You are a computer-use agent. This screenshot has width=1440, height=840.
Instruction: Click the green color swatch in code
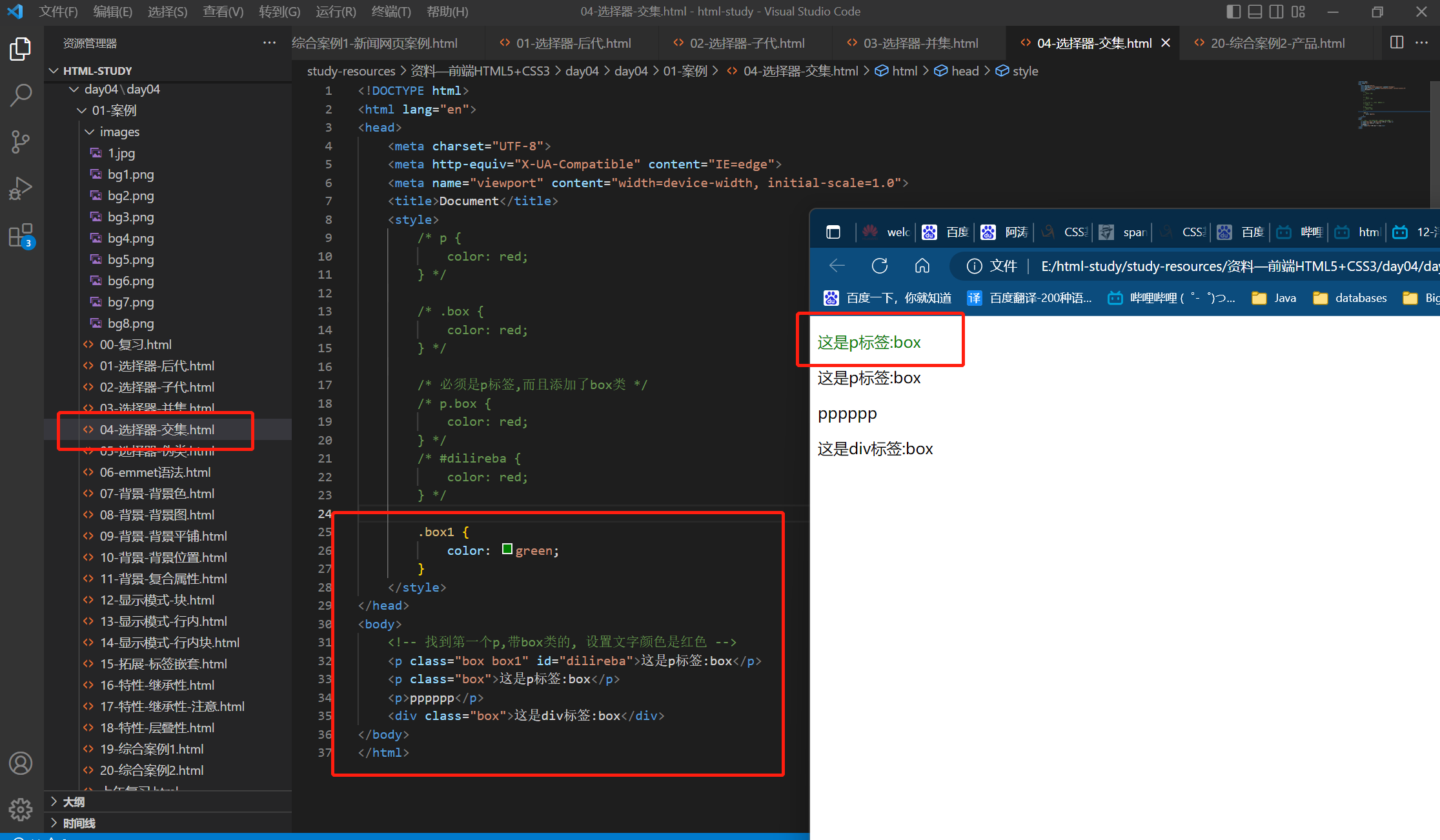[507, 549]
